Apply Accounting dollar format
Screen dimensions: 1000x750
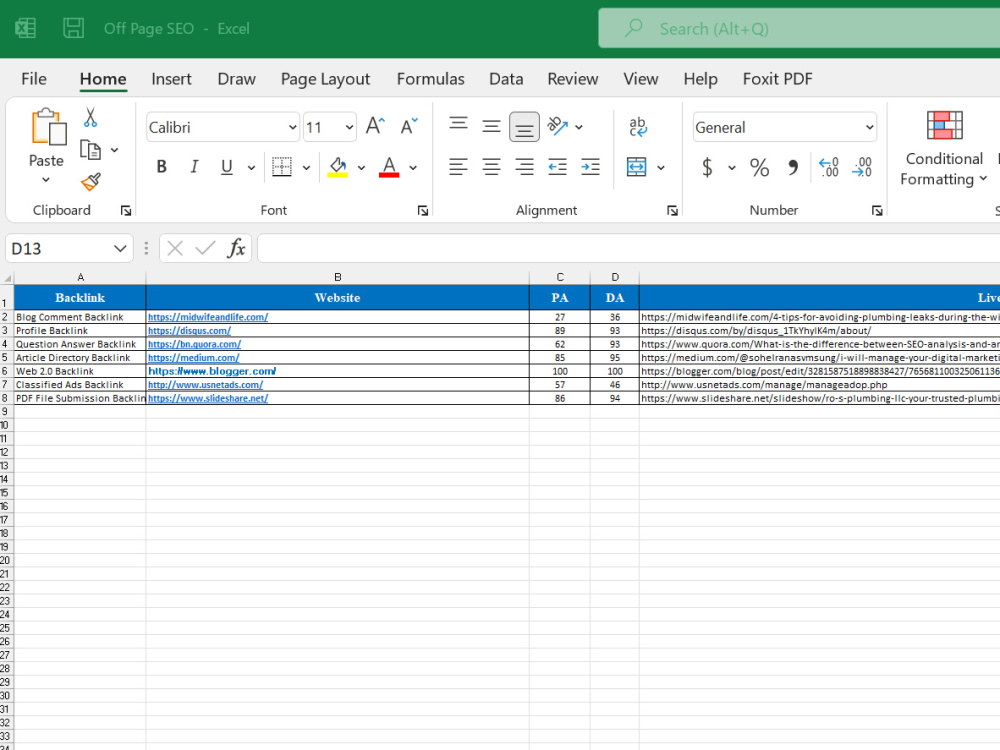tap(707, 167)
